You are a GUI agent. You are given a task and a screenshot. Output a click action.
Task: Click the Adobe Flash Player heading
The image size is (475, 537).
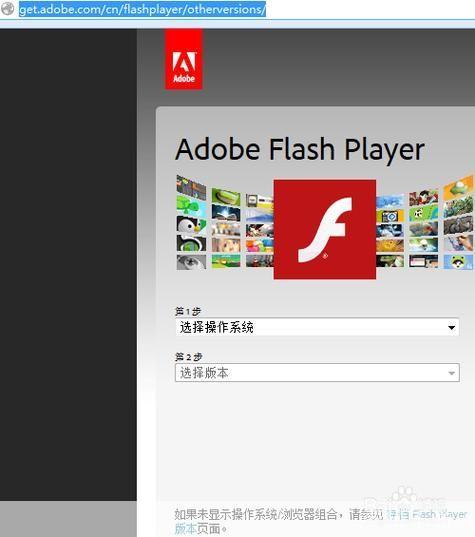coord(300,150)
